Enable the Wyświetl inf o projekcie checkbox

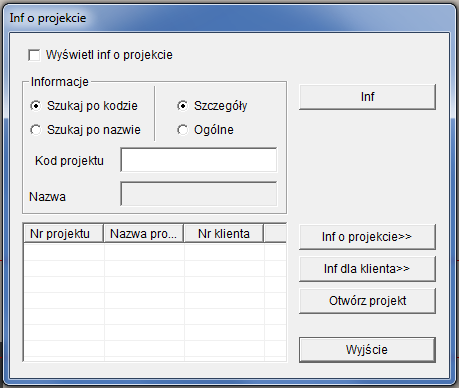pyautogui.click(x=34, y=55)
